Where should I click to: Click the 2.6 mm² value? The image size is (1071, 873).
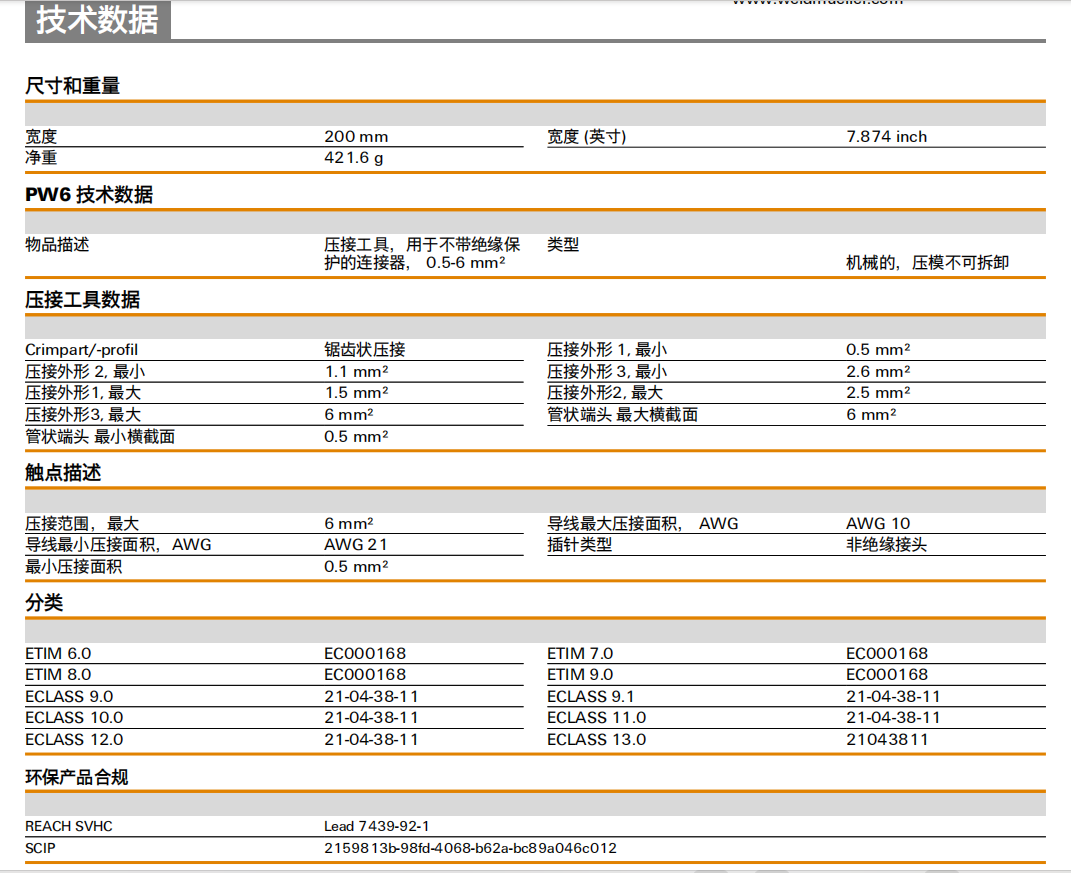[x=877, y=372]
